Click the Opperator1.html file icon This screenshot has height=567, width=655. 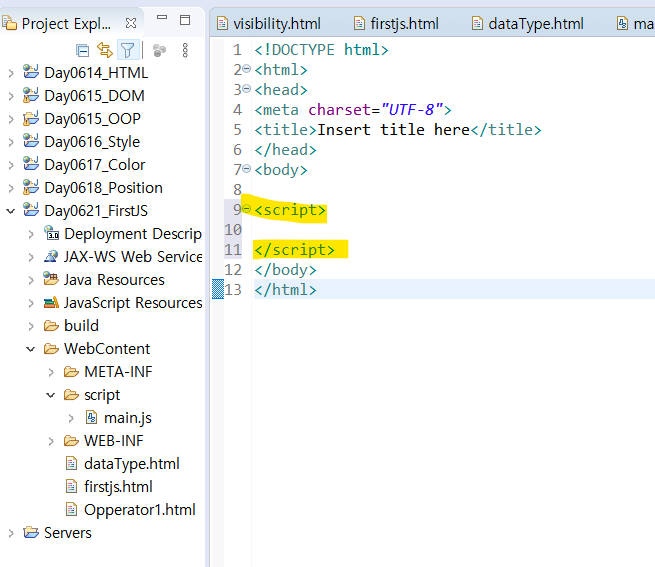[71, 509]
